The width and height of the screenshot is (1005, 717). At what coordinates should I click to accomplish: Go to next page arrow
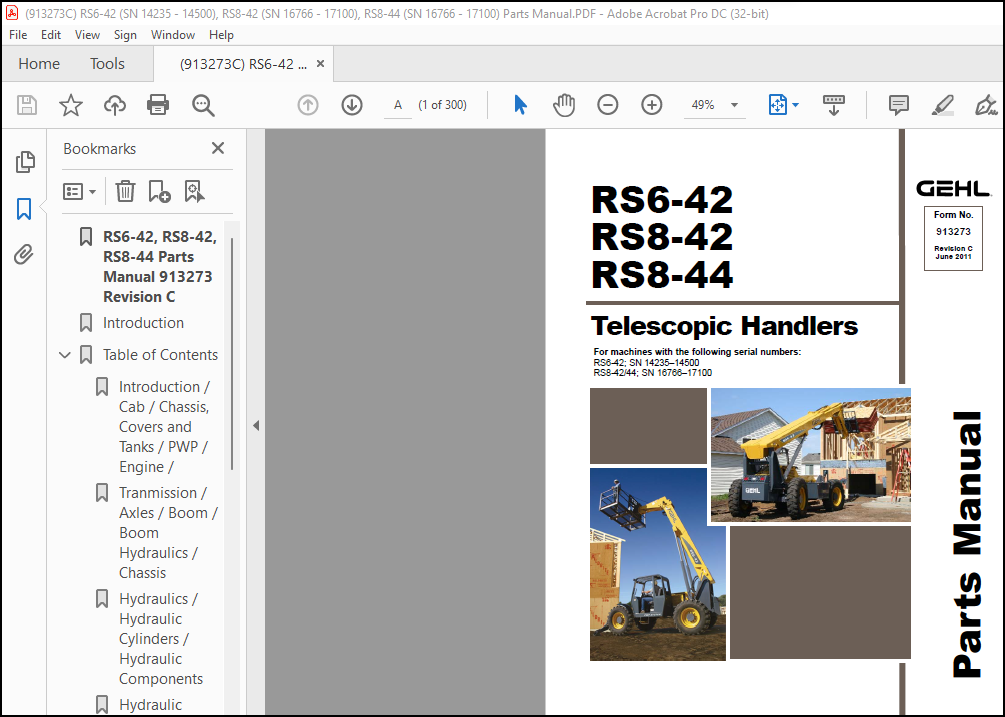352,104
